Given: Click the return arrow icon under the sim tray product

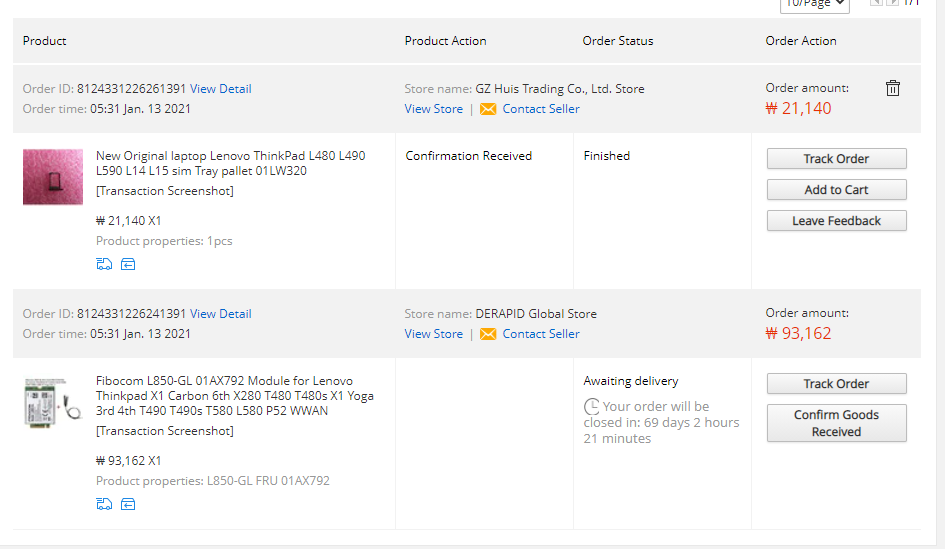Looking at the screenshot, I should coord(128,264).
